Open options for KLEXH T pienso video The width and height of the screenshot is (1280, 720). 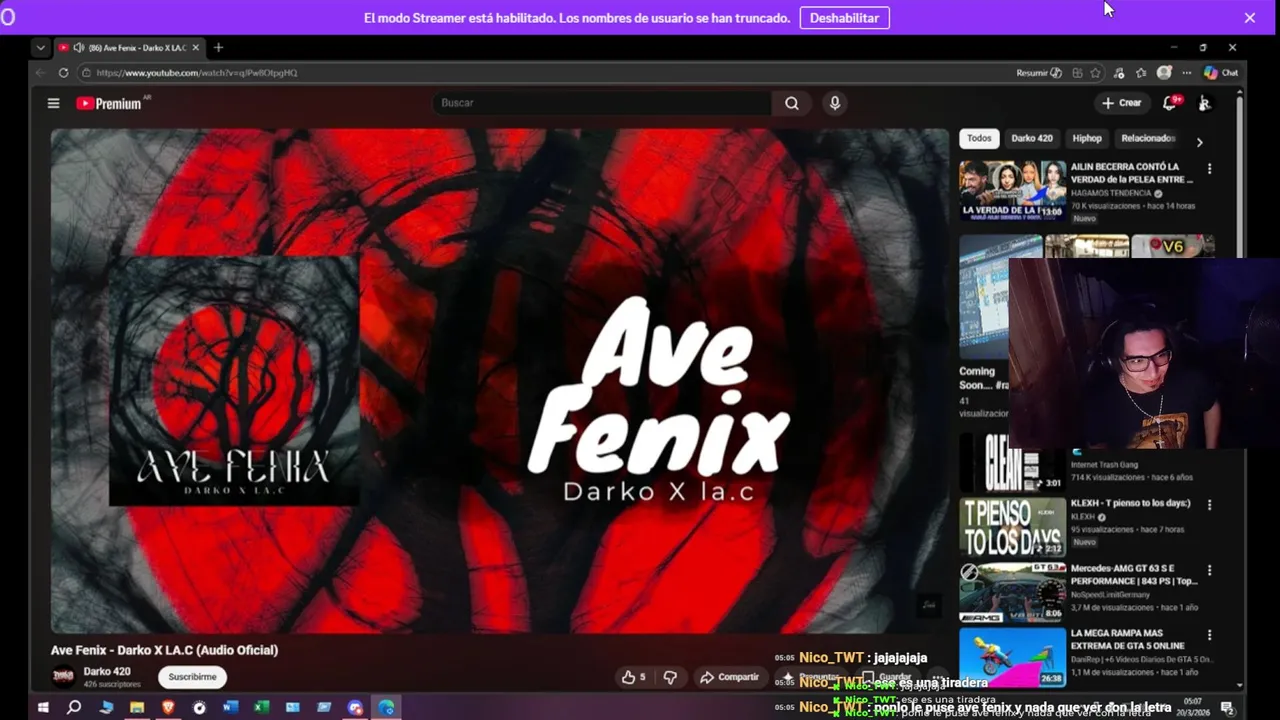tap(1209, 506)
